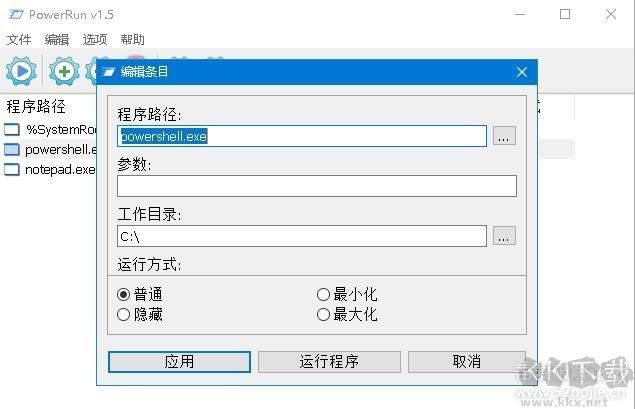
Task: Click the run (play) toolbar icon
Action: click(21, 71)
